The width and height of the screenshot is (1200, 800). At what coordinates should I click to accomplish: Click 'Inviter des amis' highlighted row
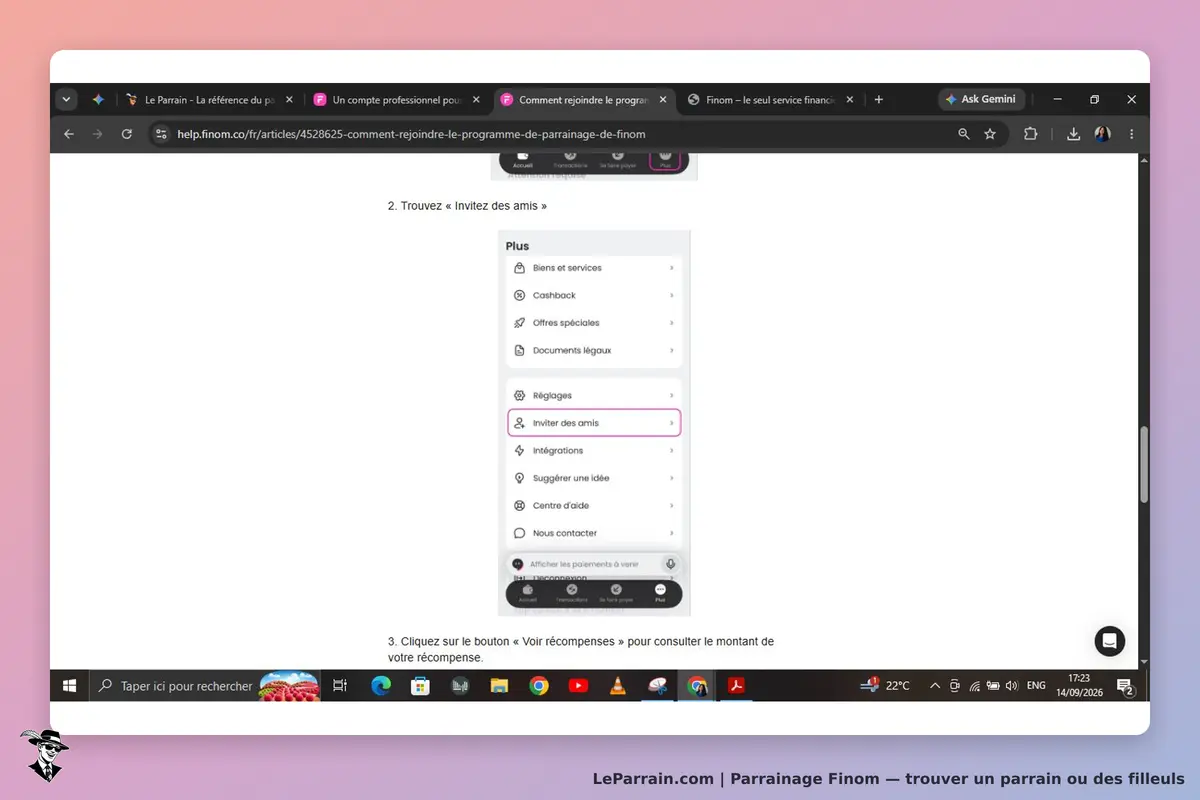tap(594, 423)
